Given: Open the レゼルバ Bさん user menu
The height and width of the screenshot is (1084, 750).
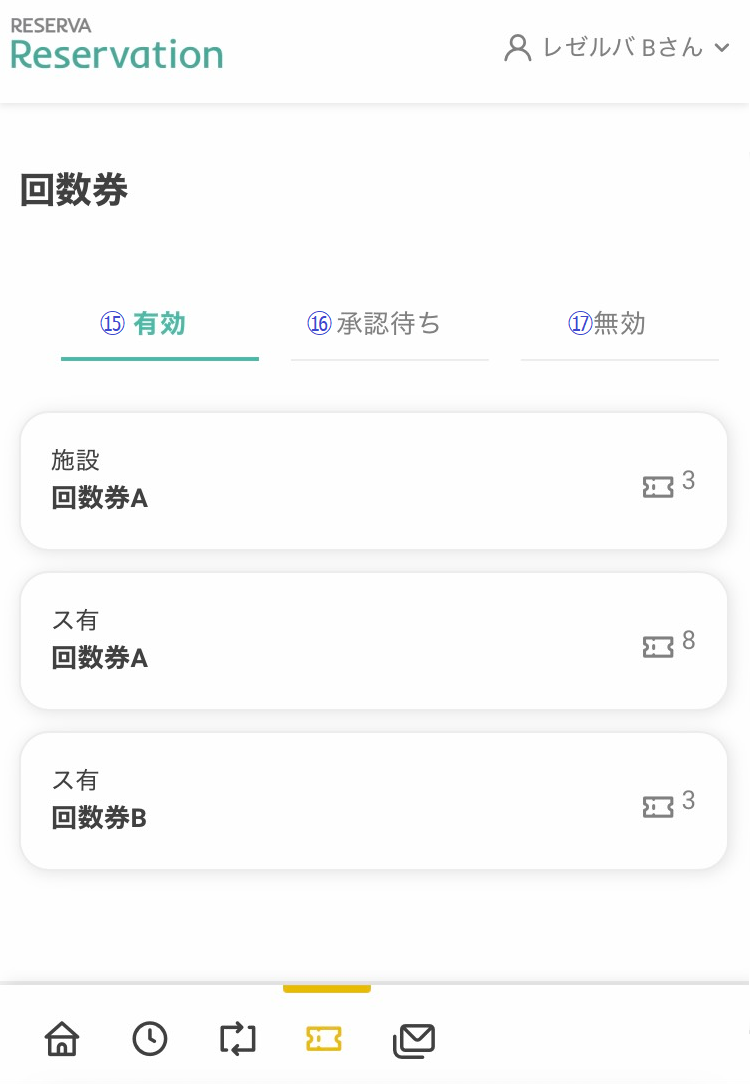Looking at the screenshot, I should pyautogui.click(x=617, y=48).
